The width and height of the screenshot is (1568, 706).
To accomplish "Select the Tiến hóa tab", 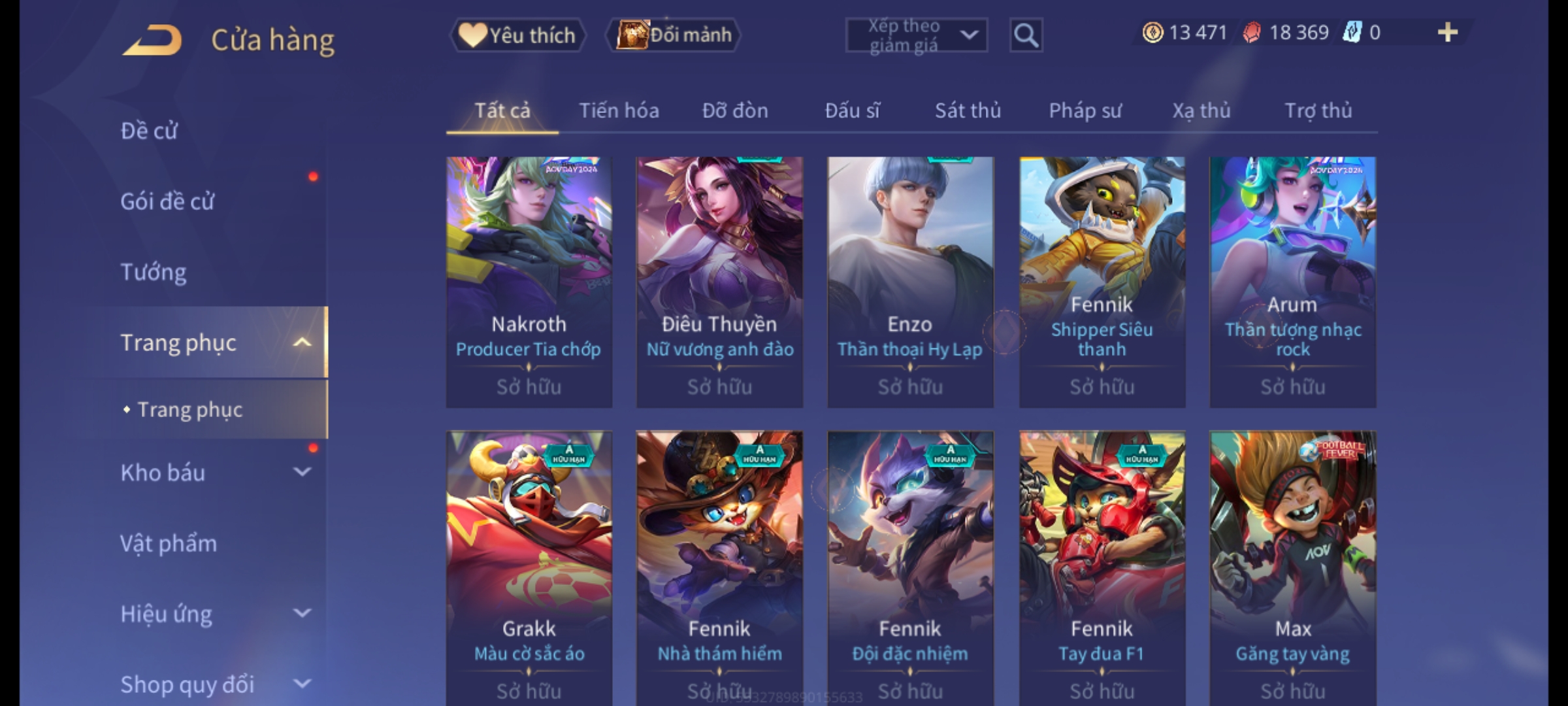I will click(x=619, y=110).
